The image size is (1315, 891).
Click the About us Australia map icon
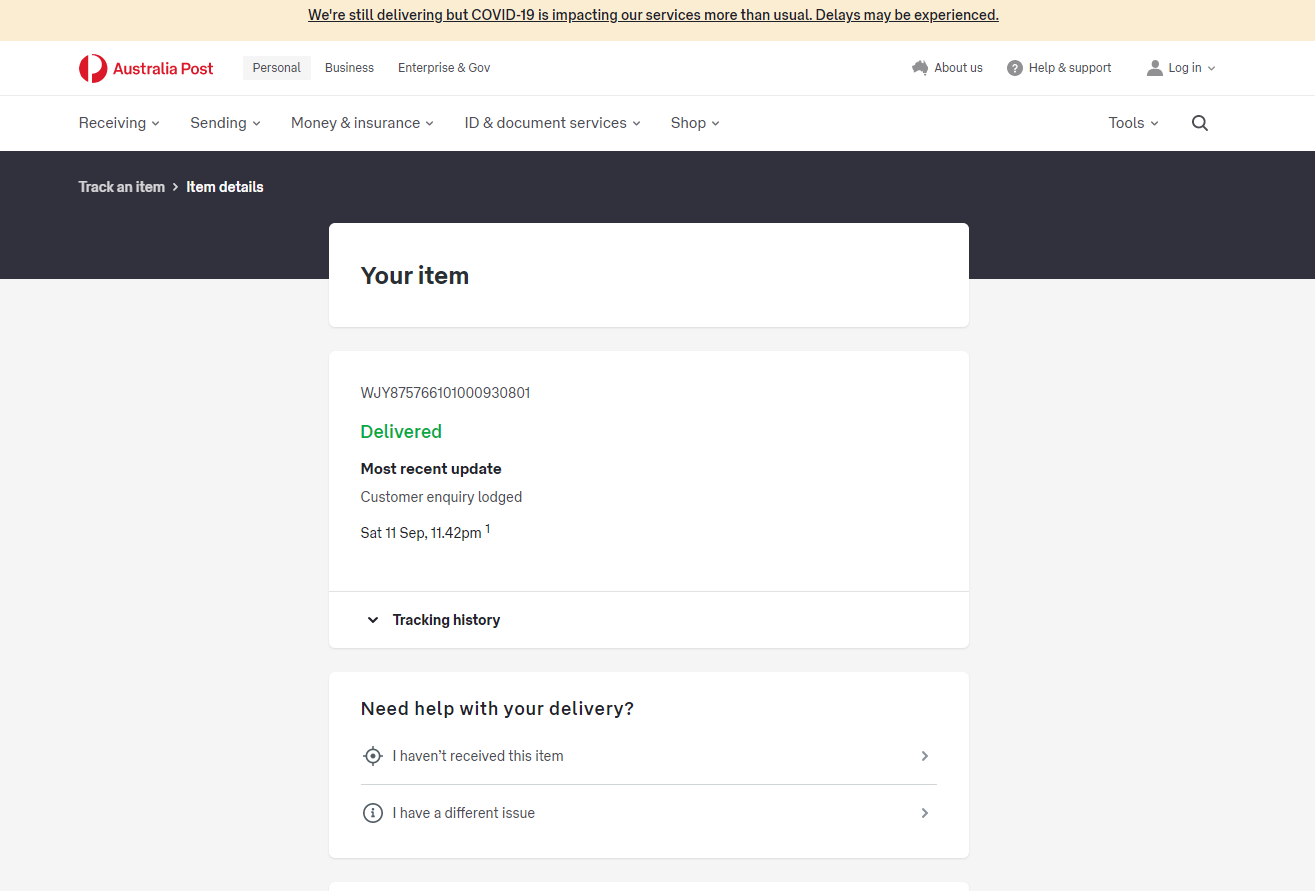(920, 68)
